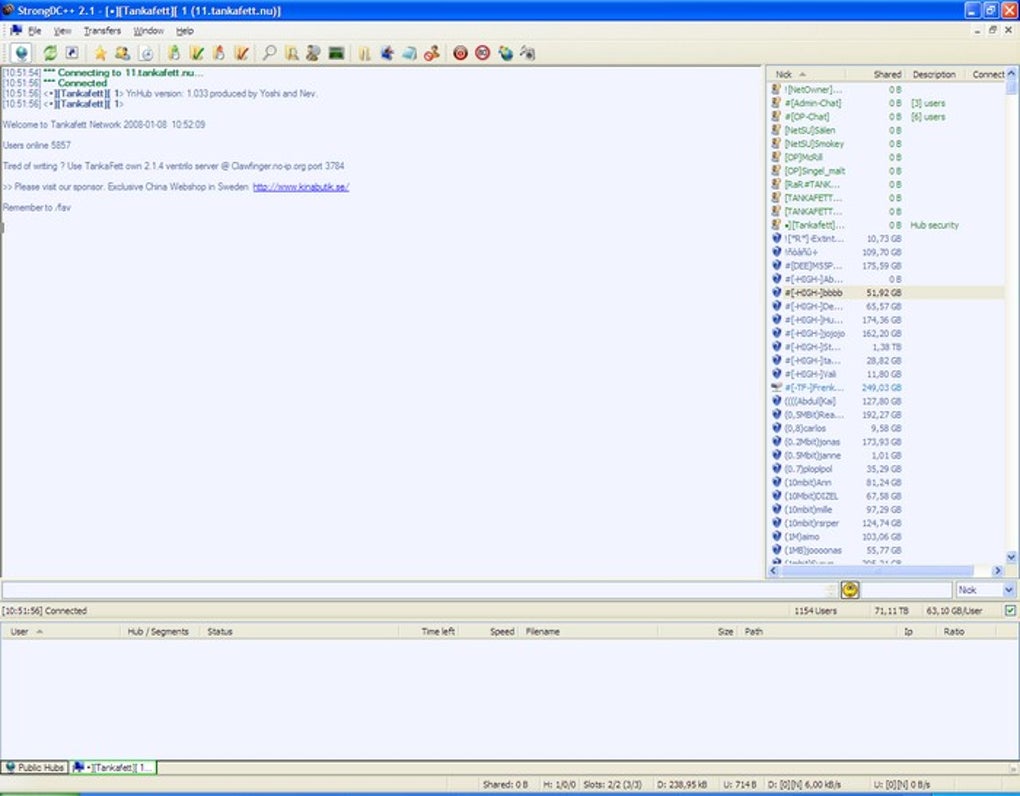Open the Transfers menu
Screen dimensions: 1020x796
pos(102,31)
